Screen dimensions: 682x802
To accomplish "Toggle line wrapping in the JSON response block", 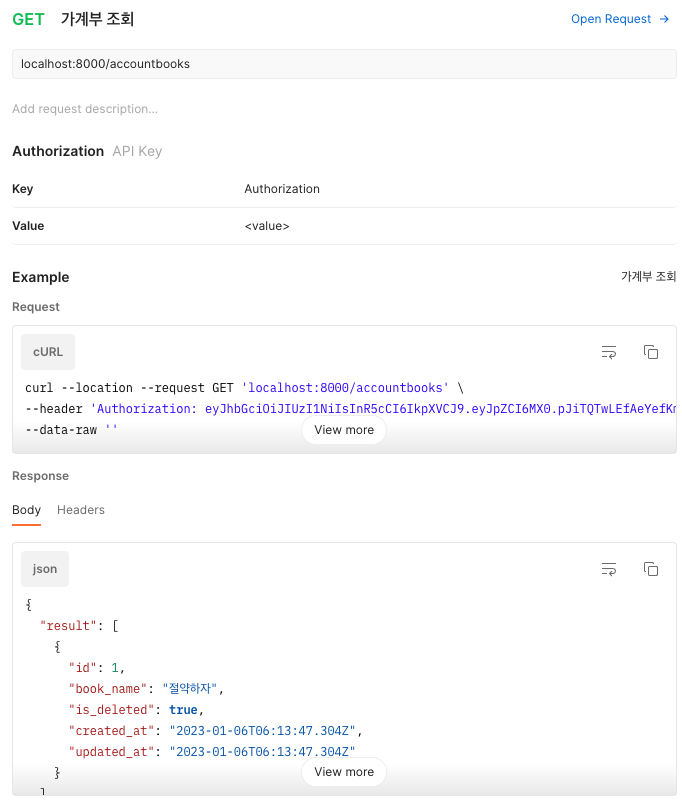I will click(609, 569).
